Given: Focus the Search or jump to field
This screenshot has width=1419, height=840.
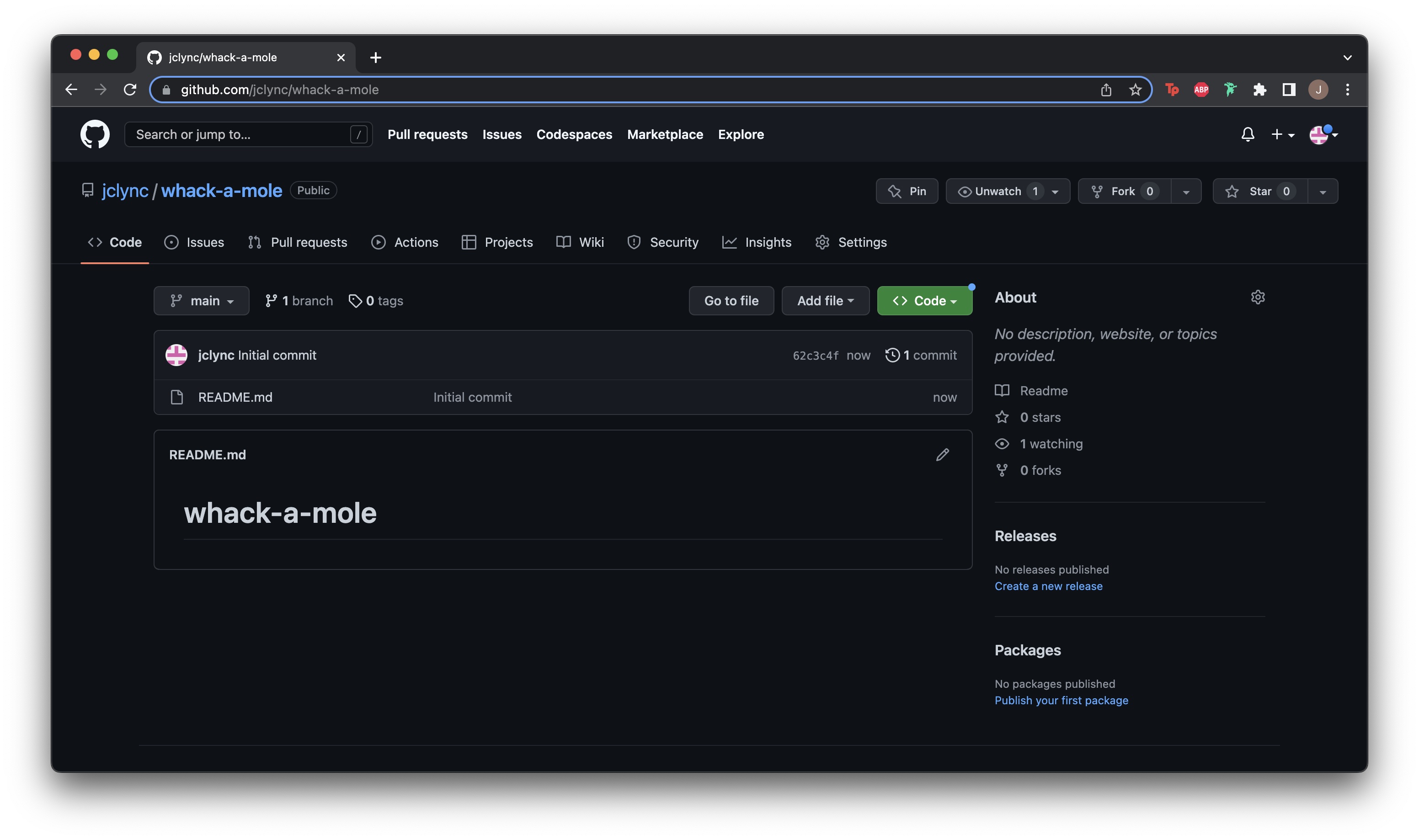Looking at the screenshot, I should [x=248, y=134].
